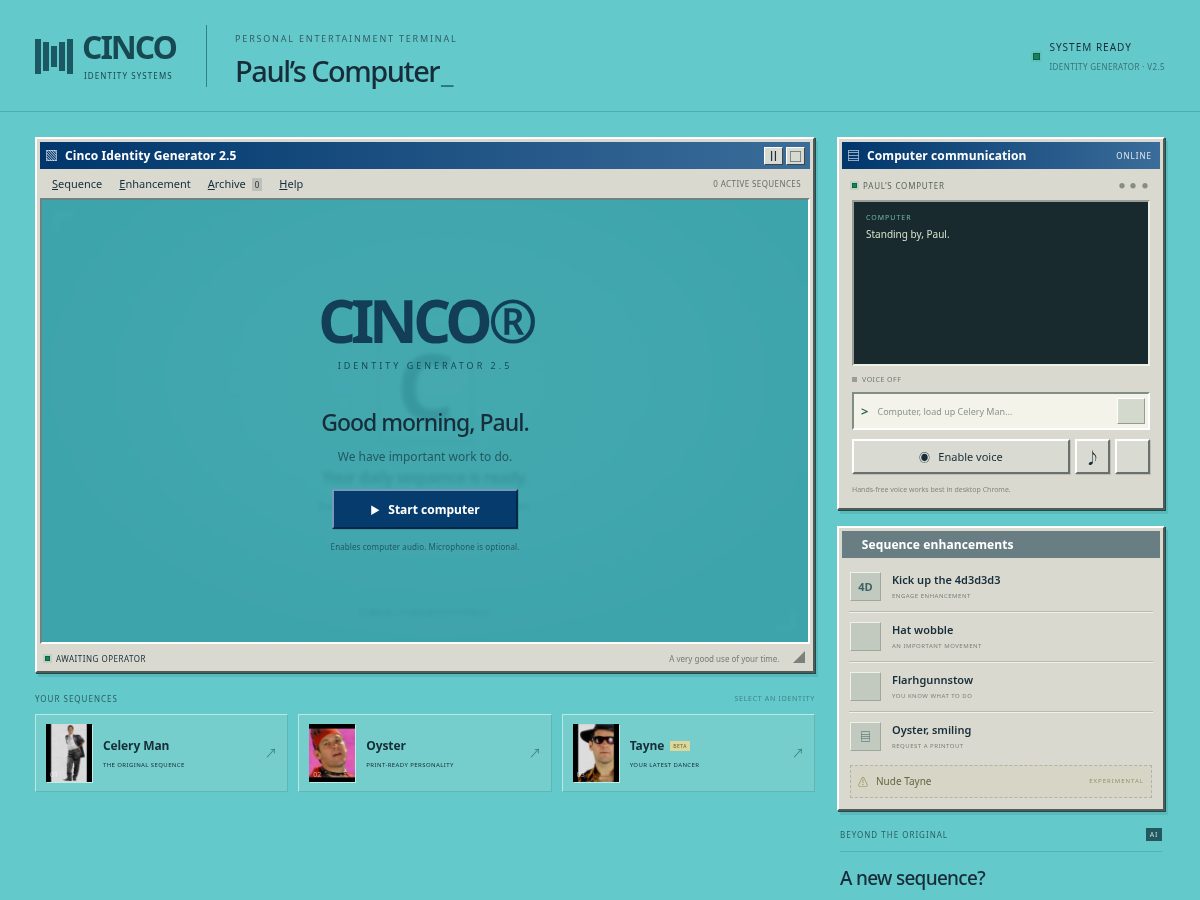Click the 'AWAITING OPERATOR' status text

101,659
